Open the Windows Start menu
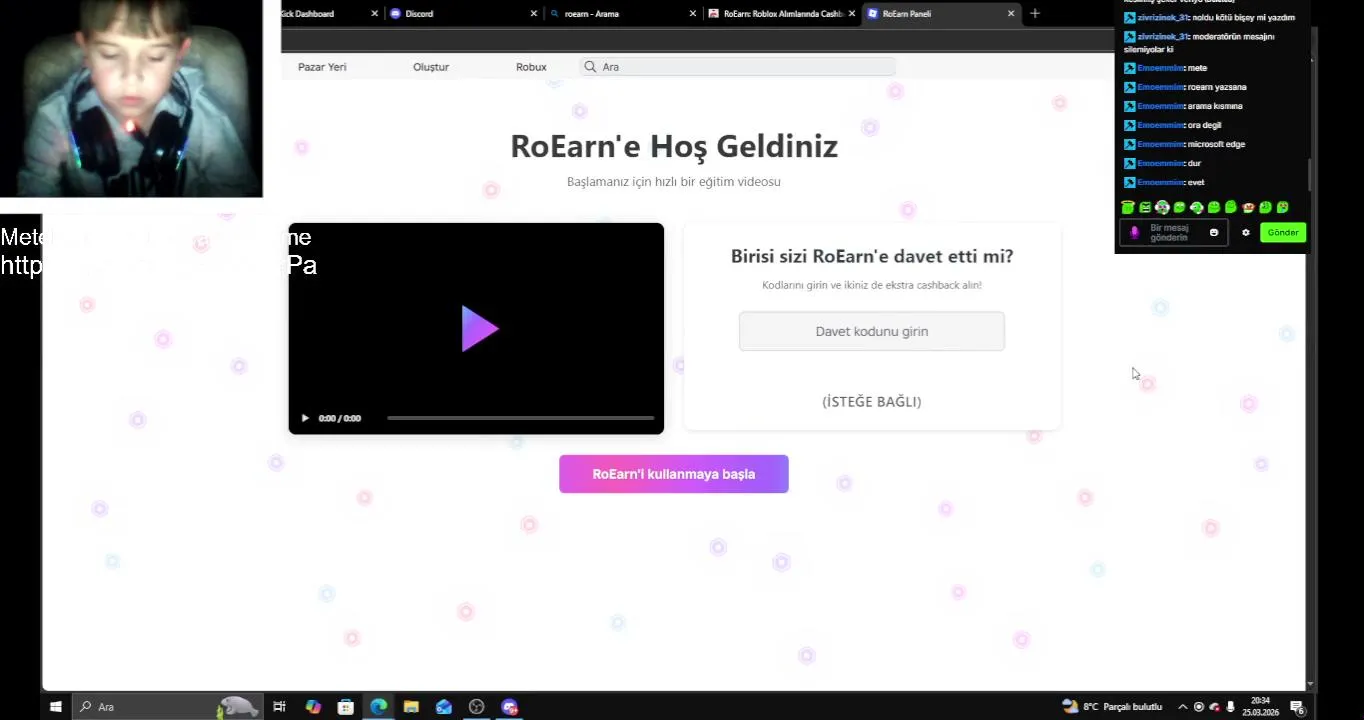Viewport: 1364px width, 720px height. [x=56, y=707]
